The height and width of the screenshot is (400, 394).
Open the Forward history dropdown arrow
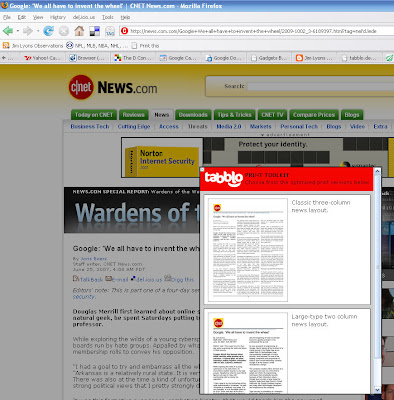[x=38, y=31]
